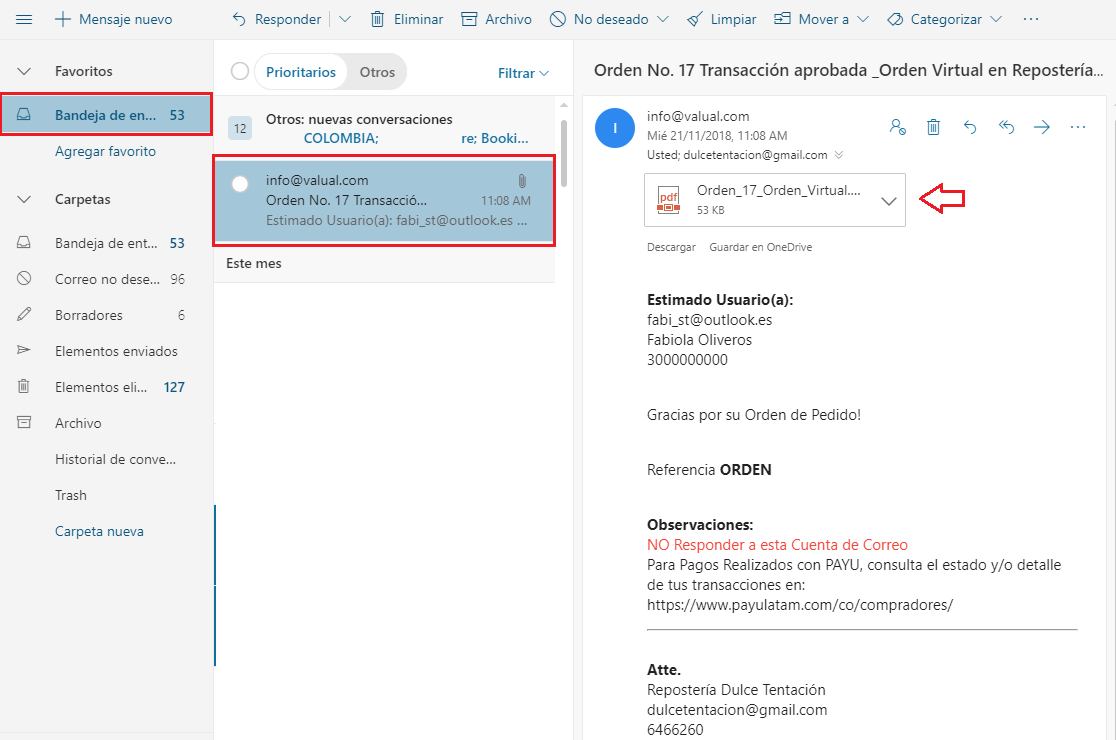The height and width of the screenshot is (740, 1116).
Task: Open the Categorizar dropdown menu
Action: coord(945,19)
